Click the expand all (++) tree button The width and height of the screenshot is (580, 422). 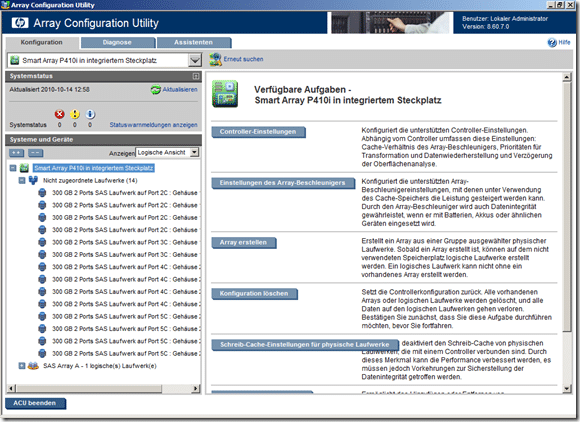coord(16,153)
